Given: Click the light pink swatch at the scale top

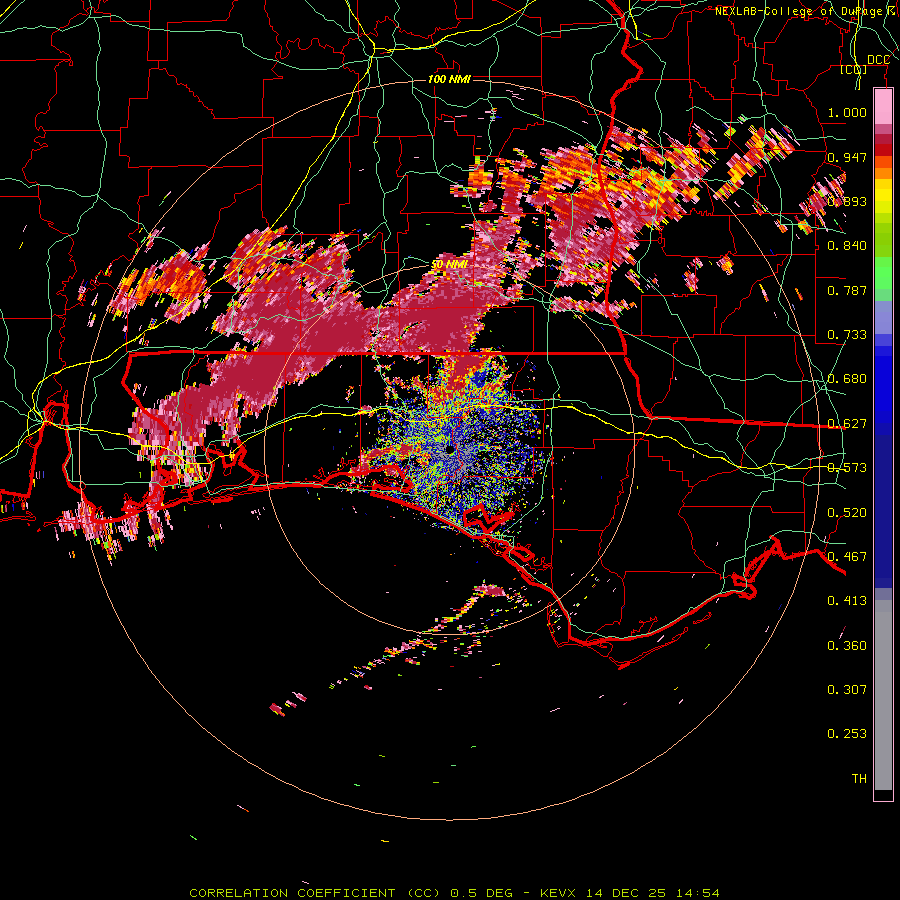Looking at the screenshot, I should [x=883, y=107].
